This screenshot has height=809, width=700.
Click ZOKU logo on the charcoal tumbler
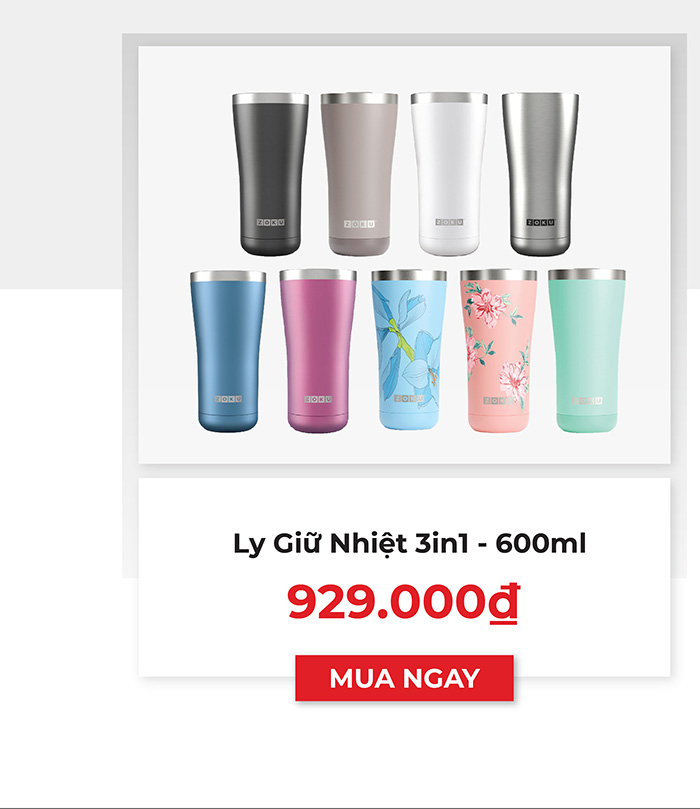click(x=271, y=222)
